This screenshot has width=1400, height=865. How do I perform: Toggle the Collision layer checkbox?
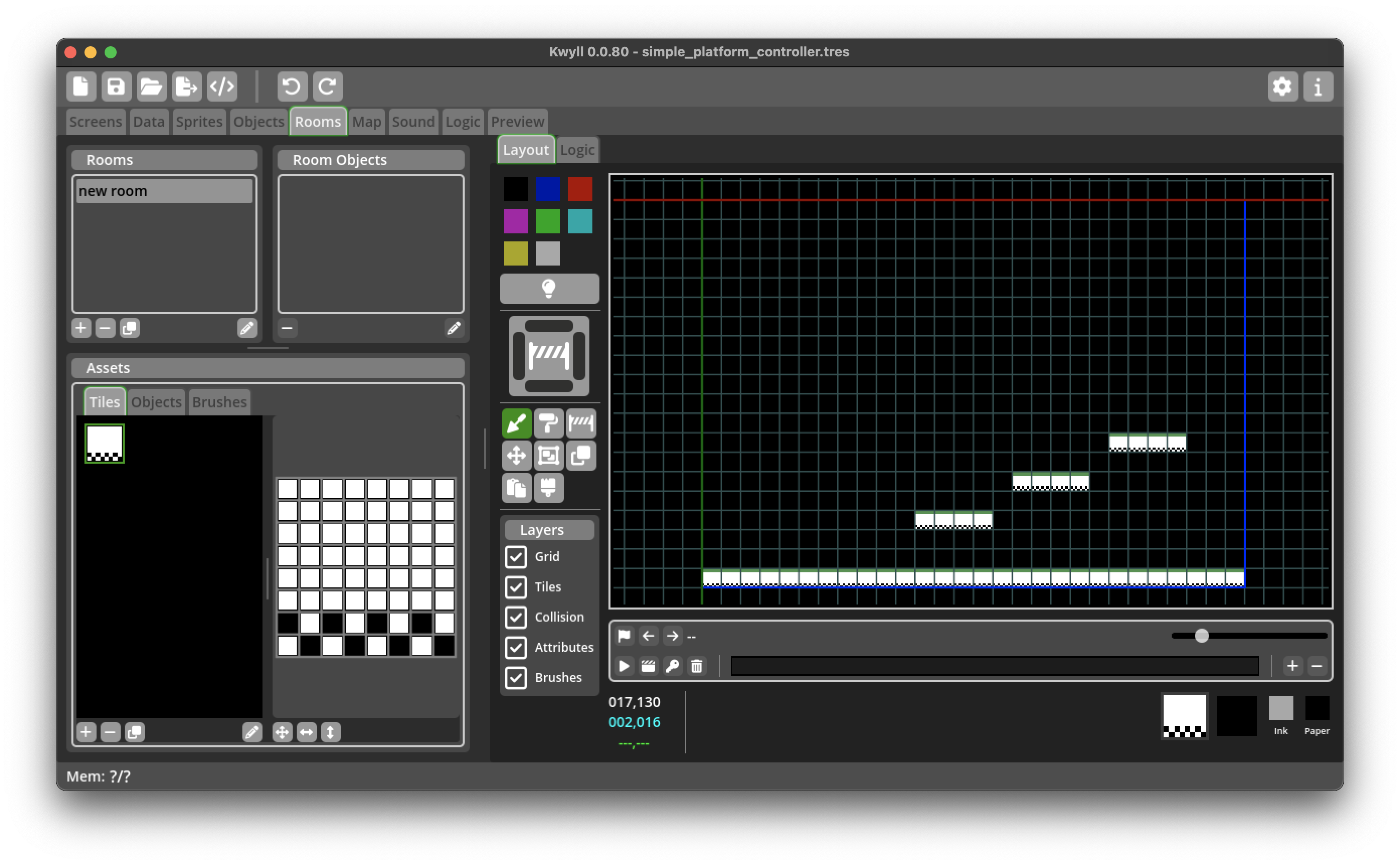point(516,617)
